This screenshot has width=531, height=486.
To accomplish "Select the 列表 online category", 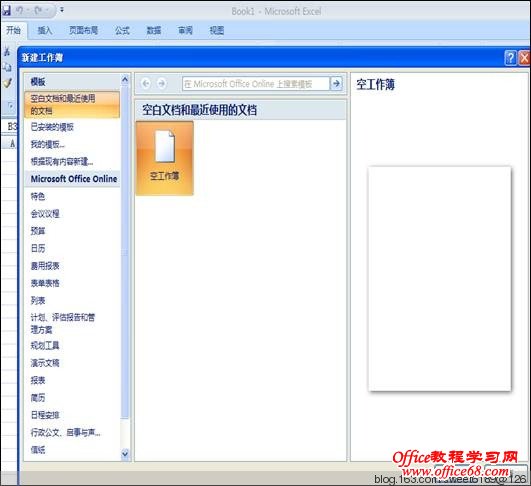I will click(38, 300).
